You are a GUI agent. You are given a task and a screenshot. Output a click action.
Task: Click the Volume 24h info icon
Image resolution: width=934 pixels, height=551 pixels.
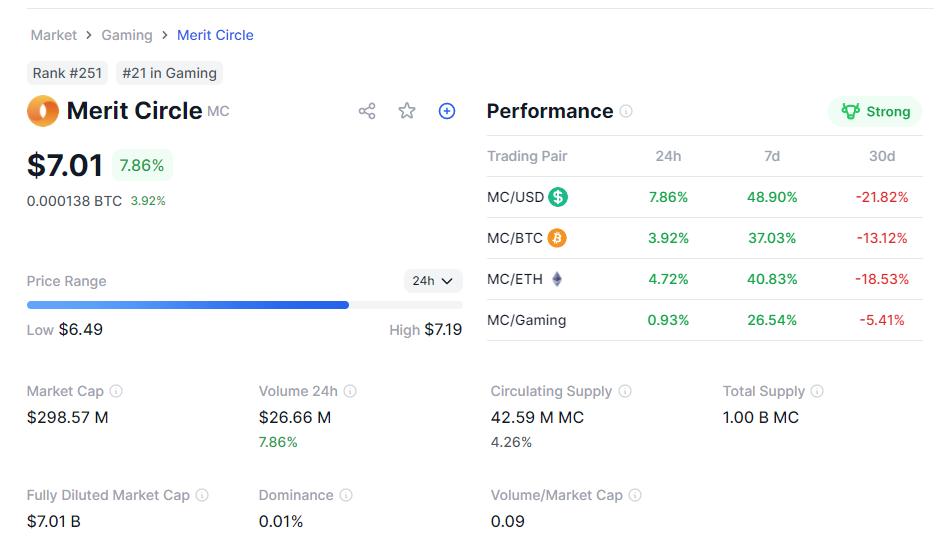[350, 391]
